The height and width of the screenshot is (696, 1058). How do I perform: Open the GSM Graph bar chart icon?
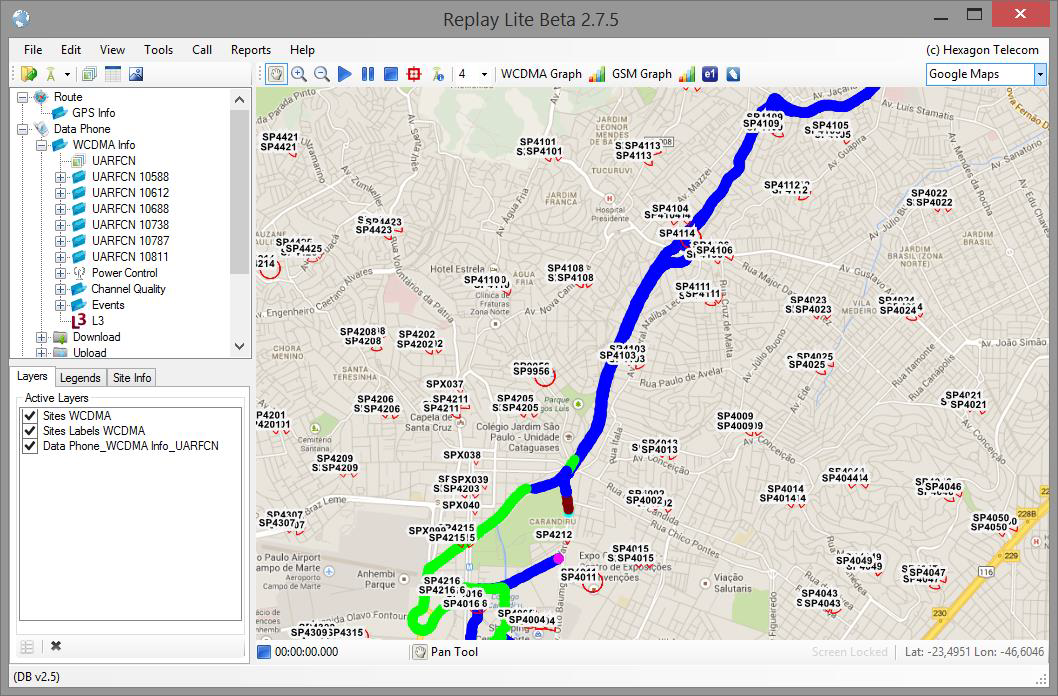click(687, 74)
